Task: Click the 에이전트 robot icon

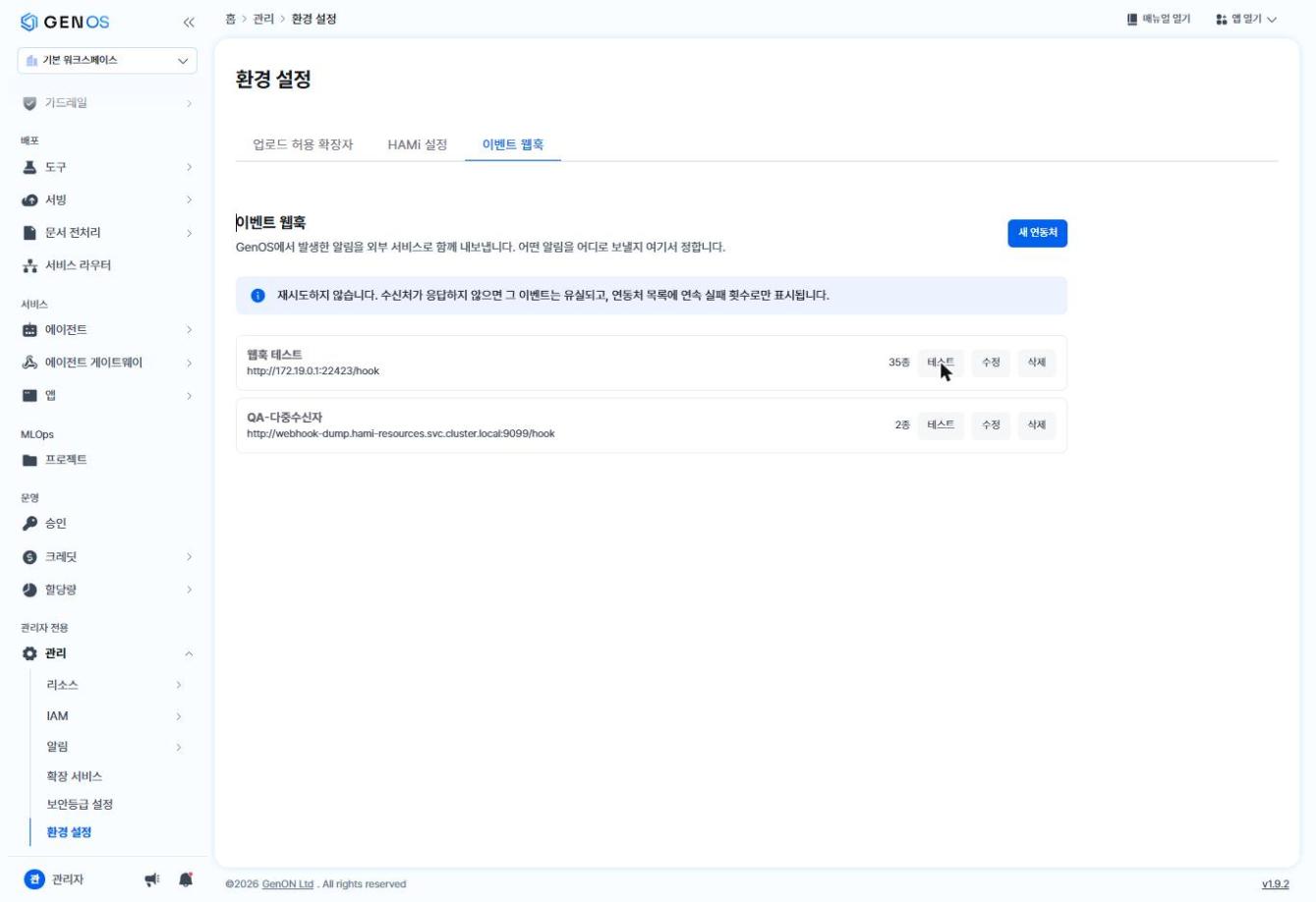Action: click(29, 330)
